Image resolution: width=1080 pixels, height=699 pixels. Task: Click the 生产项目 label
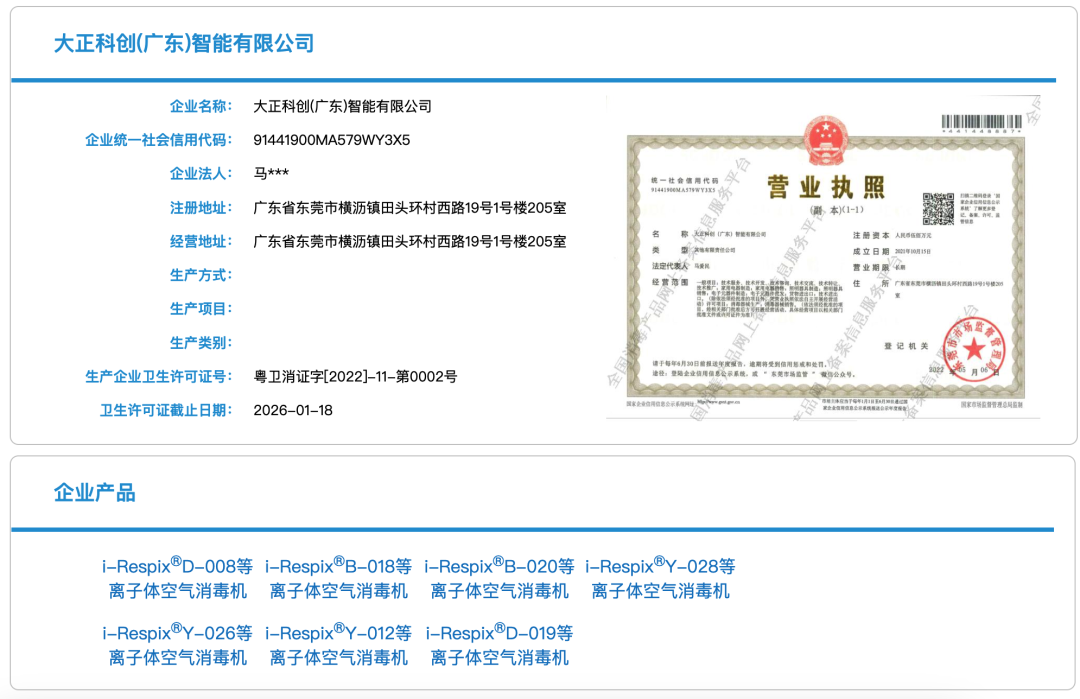point(201,309)
